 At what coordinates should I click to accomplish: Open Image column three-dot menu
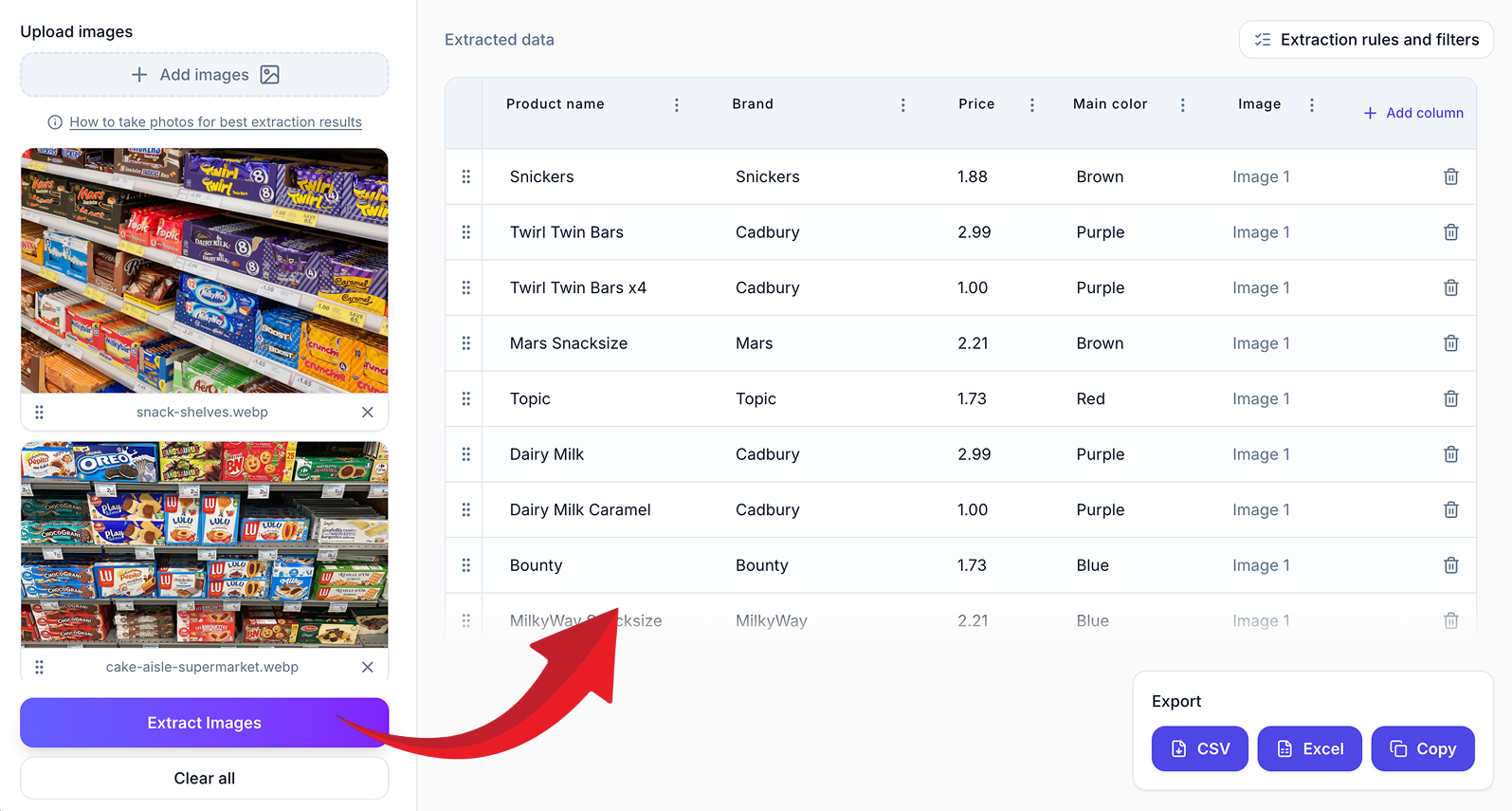(1311, 105)
